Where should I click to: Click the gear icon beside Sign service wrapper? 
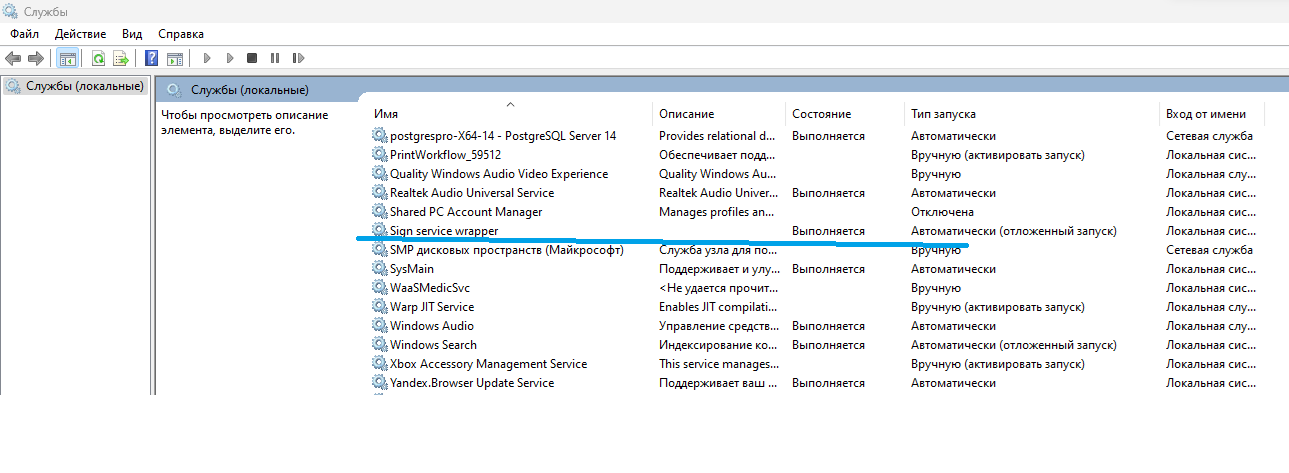point(379,231)
